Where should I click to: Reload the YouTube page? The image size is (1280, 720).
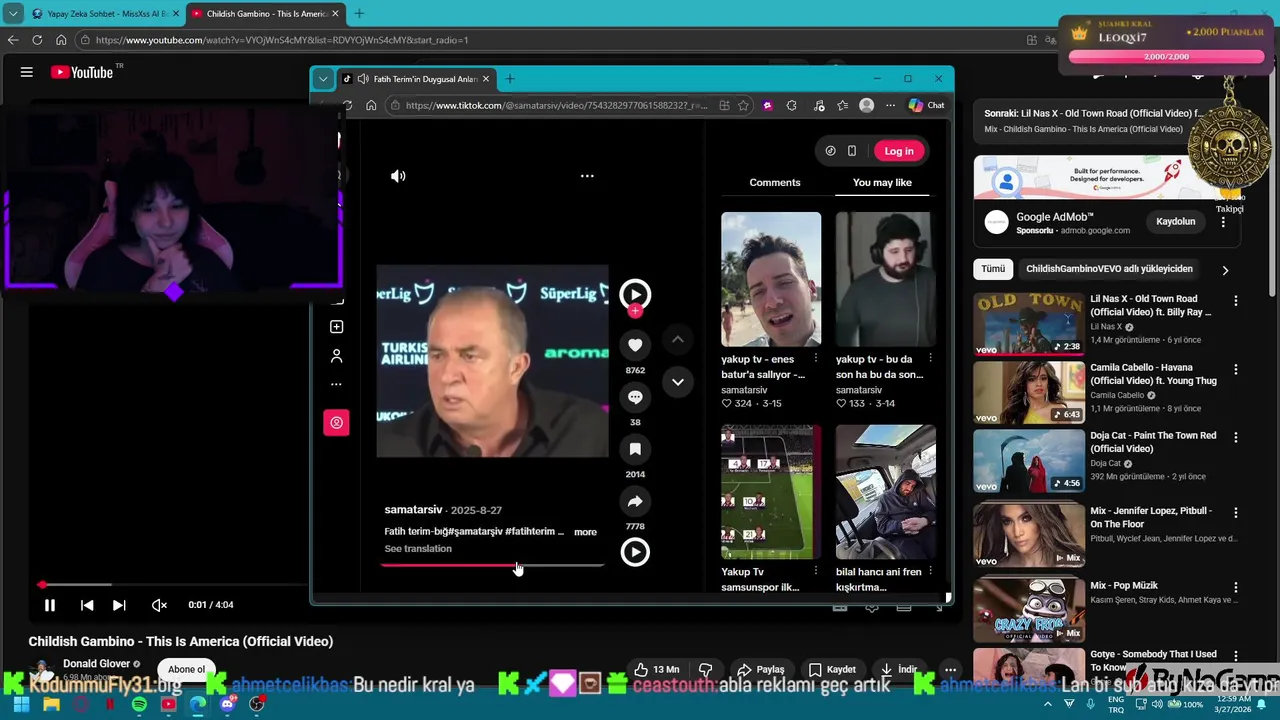tap(37, 40)
